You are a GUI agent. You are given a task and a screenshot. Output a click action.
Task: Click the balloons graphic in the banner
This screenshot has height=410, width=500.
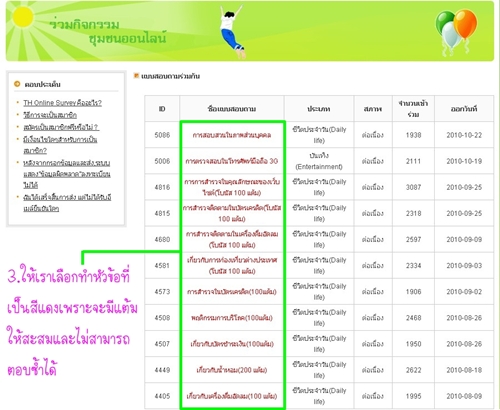coord(456,32)
